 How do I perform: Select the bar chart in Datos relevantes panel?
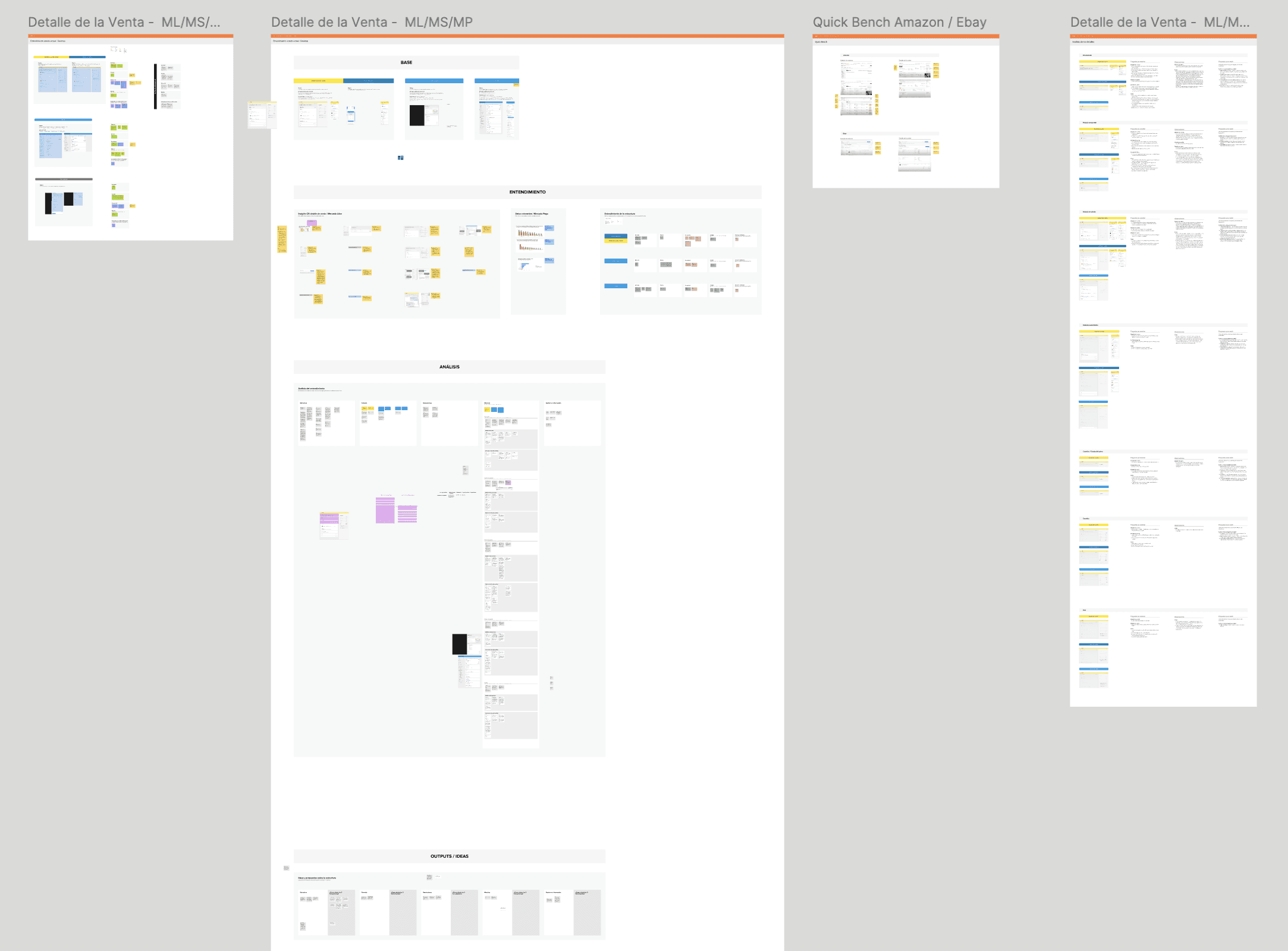tap(530, 232)
